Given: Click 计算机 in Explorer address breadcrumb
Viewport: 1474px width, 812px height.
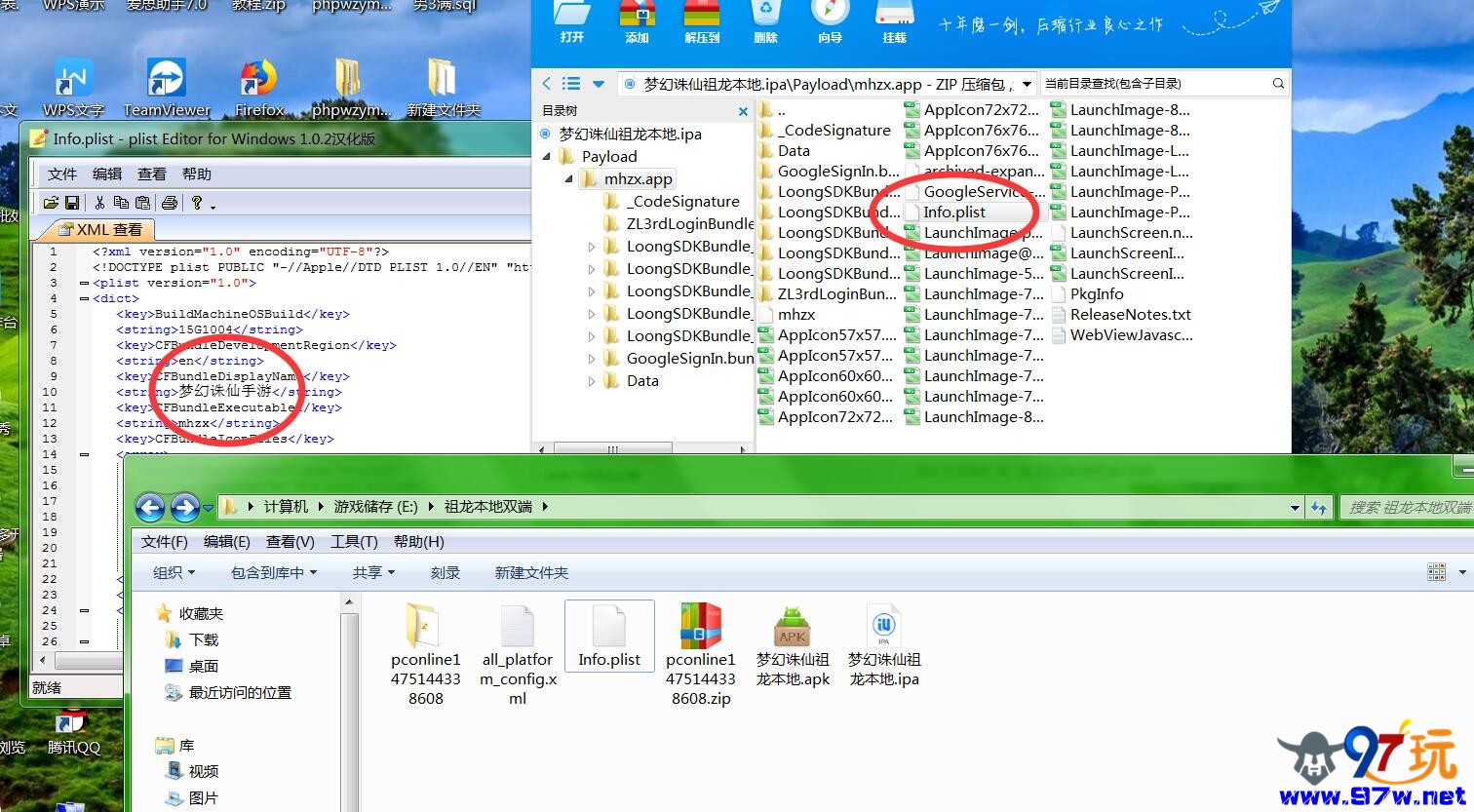Looking at the screenshot, I should tap(286, 507).
